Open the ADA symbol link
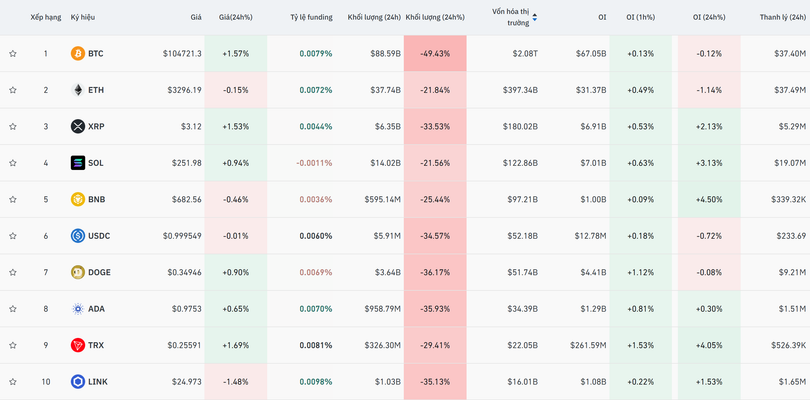This screenshot has height=400, width=810. point(96,309)
